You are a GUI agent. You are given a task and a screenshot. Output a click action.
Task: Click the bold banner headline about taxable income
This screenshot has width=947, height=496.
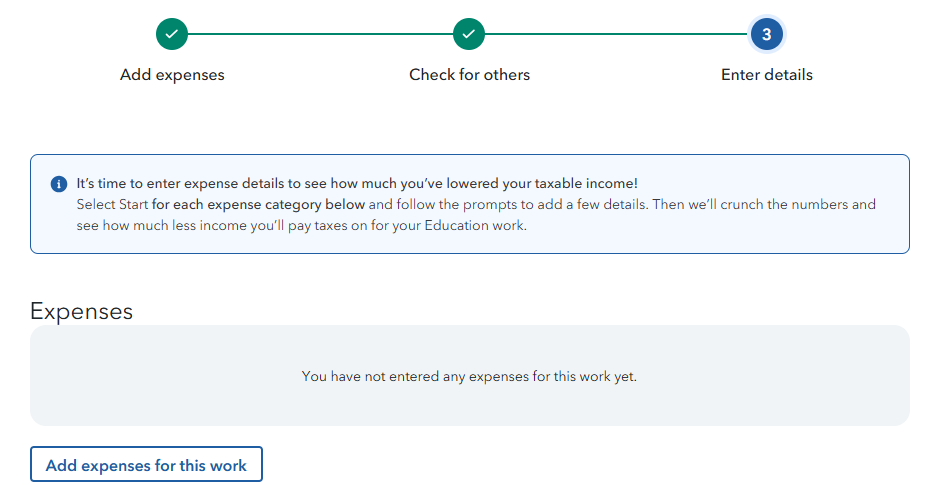357,184
